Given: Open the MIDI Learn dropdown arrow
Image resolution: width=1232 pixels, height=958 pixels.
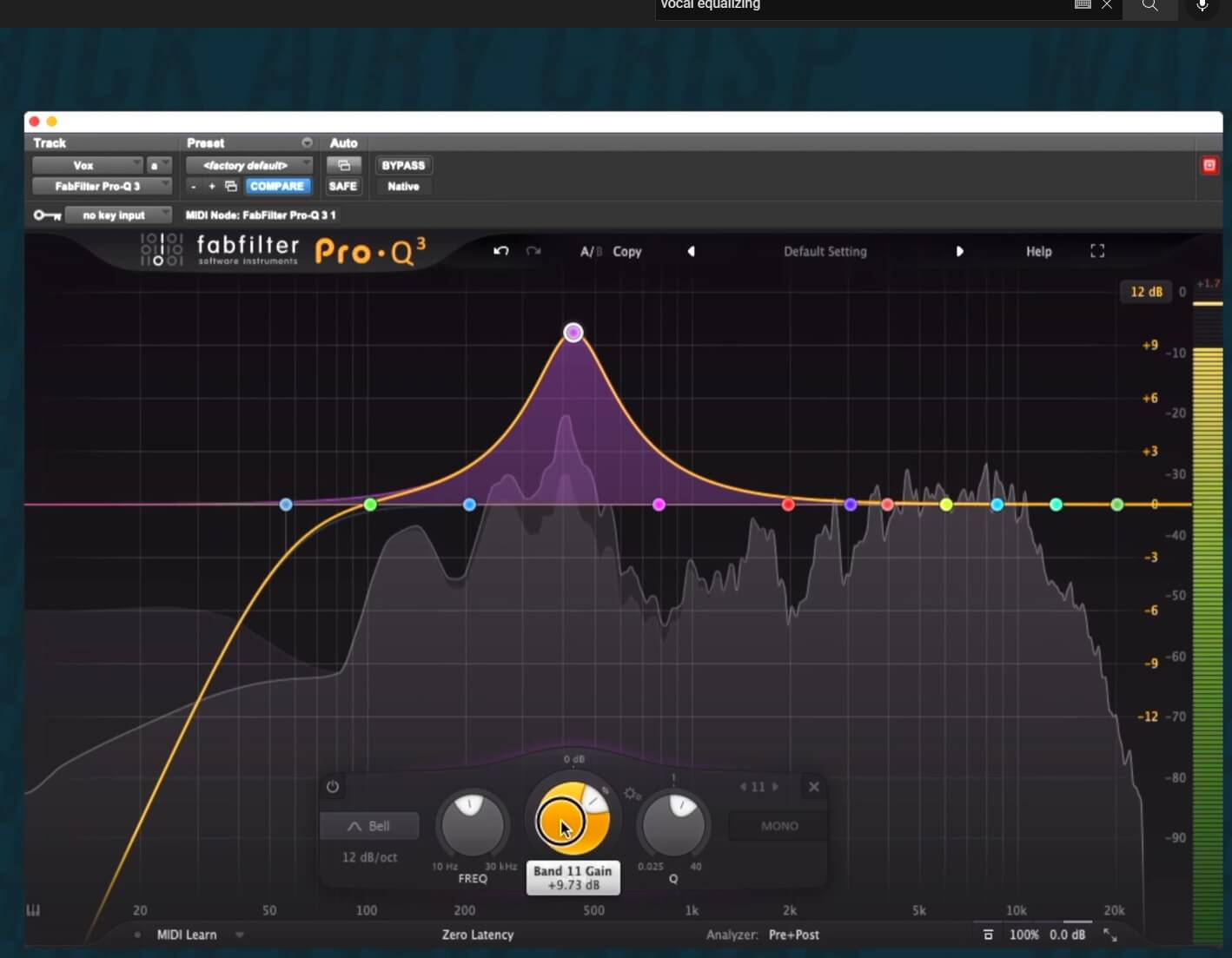Looking at the screenshot, I should point(240,935).
